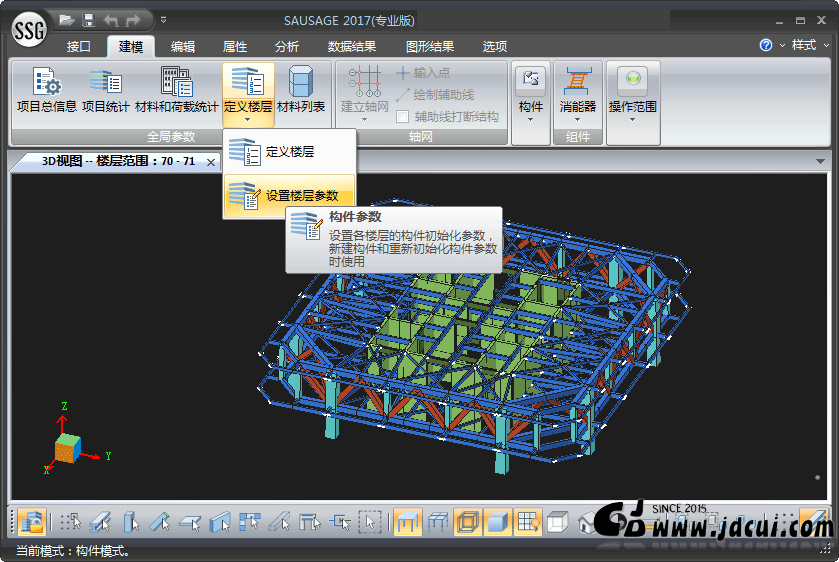839x562 pixels.
Task: Toggle the line-frame display mode icon
Action: click(x=438, y=521)
